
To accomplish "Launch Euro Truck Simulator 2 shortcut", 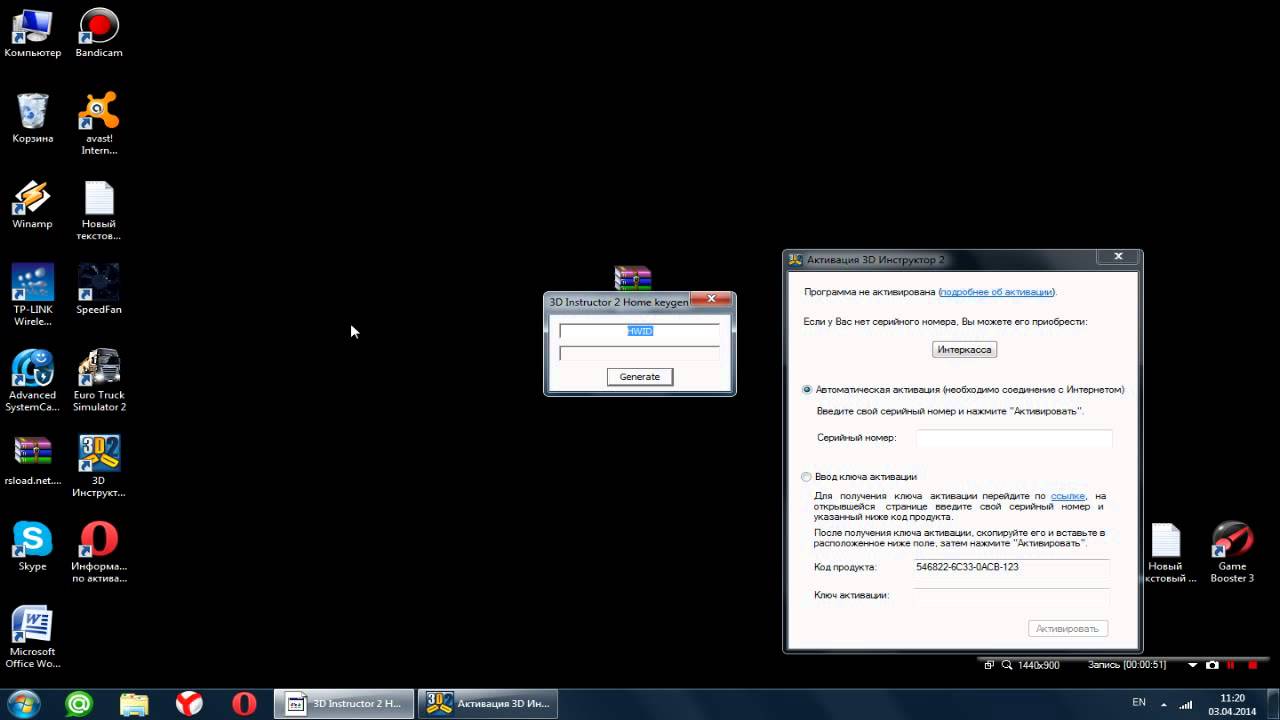I will (99, 381).
